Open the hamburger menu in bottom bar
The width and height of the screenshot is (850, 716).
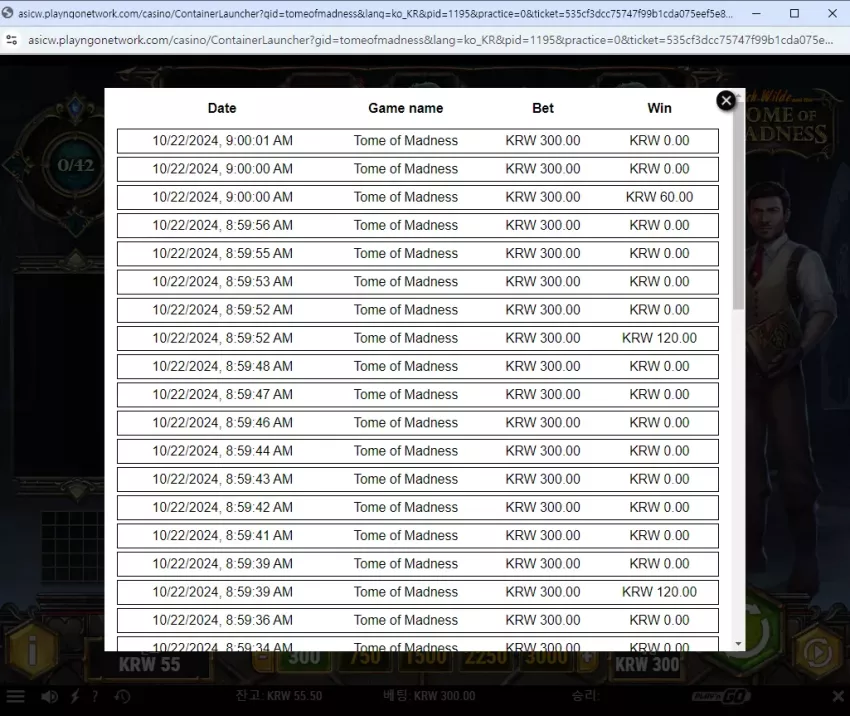pyautogui.click(x=15, y=696)
